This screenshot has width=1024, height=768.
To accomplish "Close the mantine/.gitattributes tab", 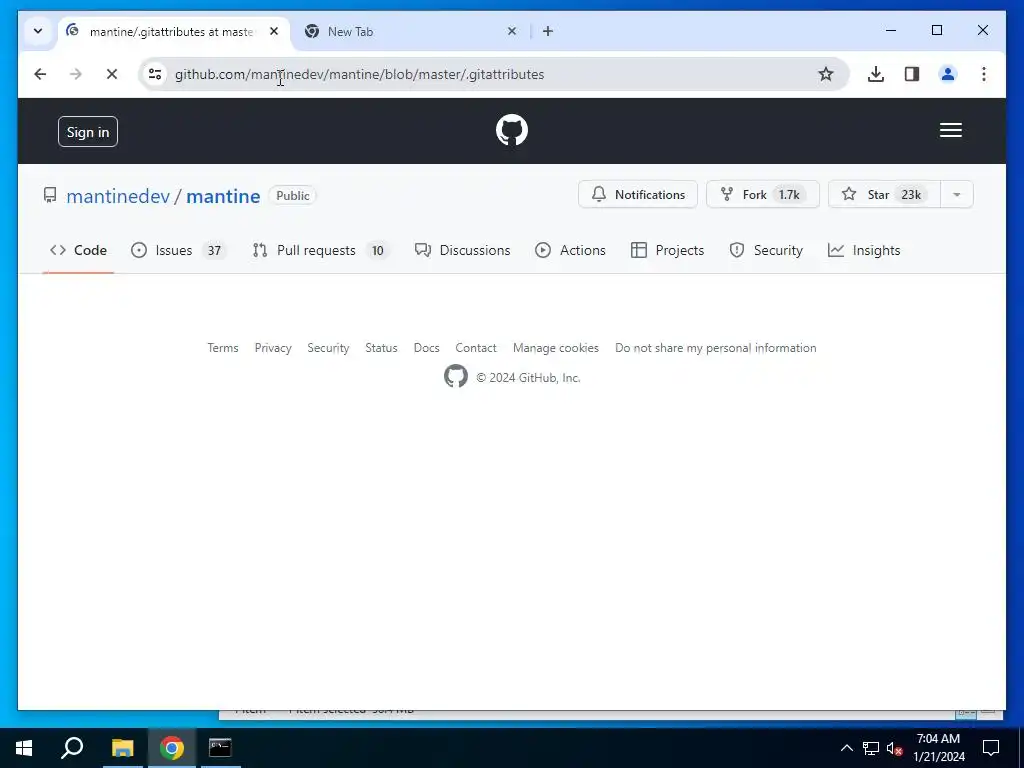I will click(x=274, y=31).
